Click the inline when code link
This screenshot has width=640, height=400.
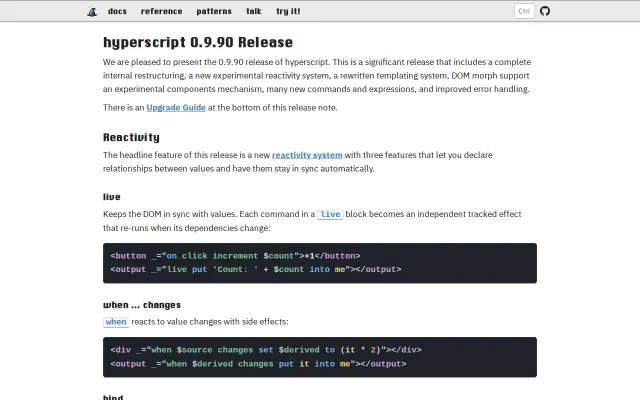[x=116, y=322]
